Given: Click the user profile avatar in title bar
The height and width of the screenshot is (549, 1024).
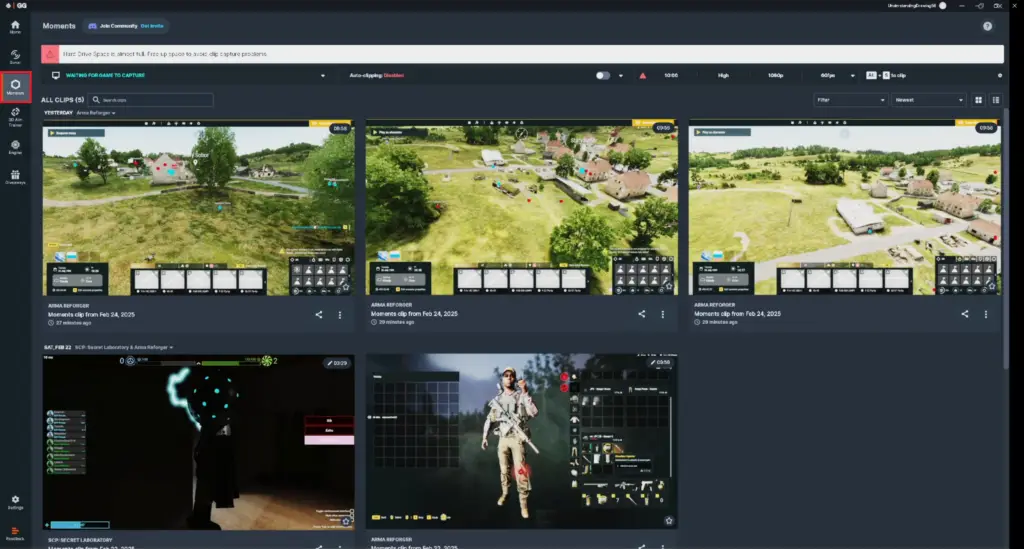Looking at the screenshot, I should coord(942,5).
